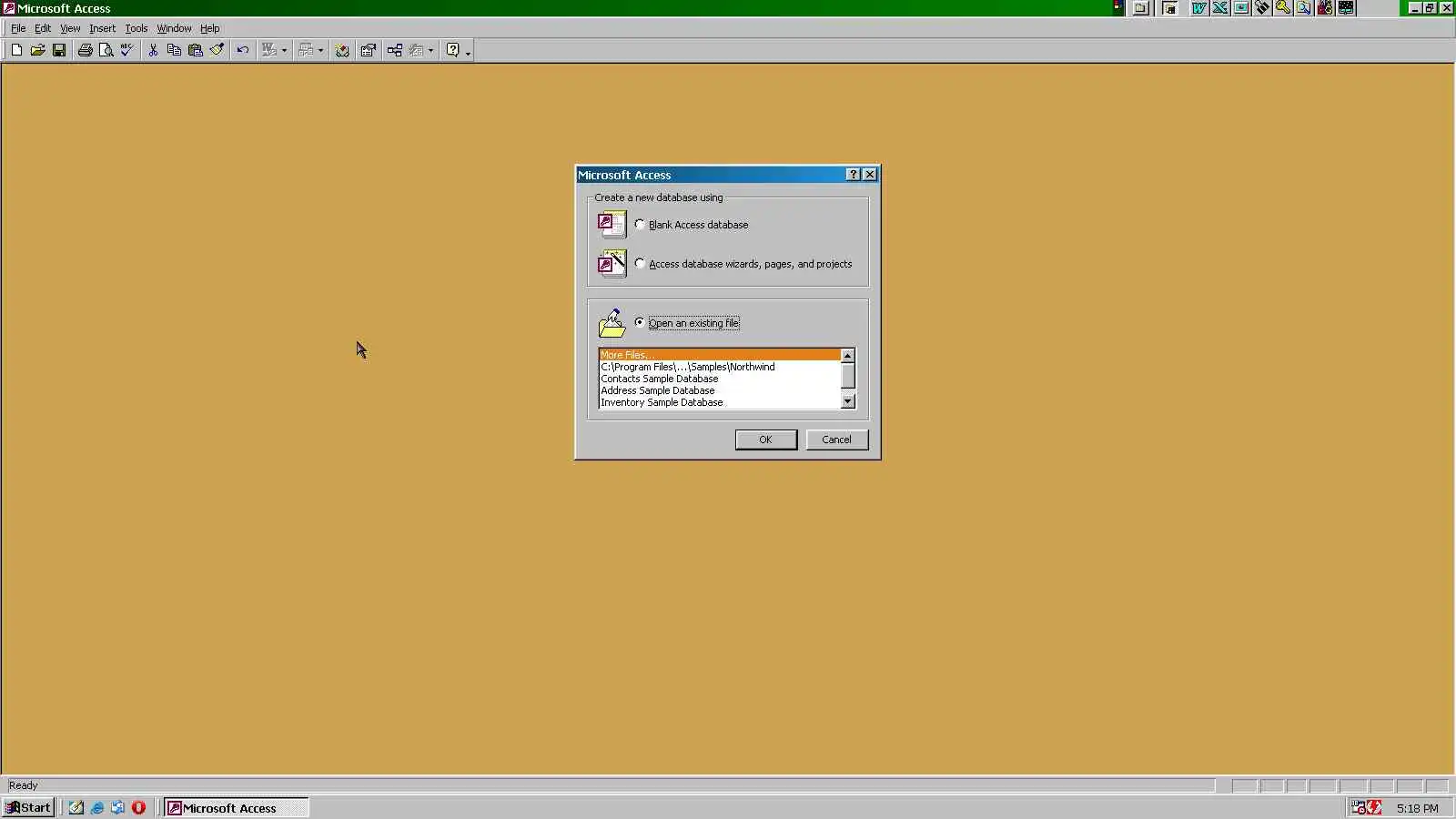Click the Cut scissors icon
Image resolution: width=1456 pixels, height=819 pixels.
(x=153, y=50)
